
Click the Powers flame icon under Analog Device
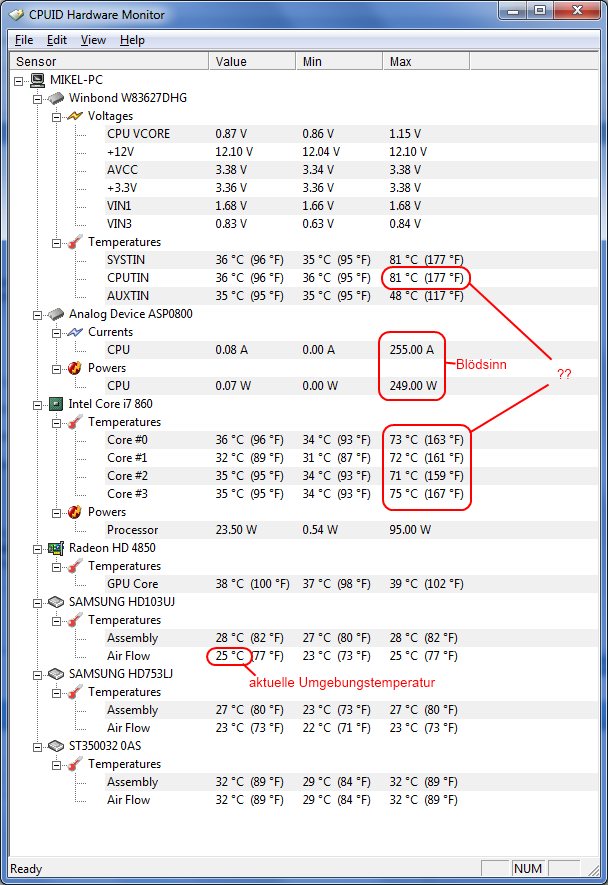(75, 369)
